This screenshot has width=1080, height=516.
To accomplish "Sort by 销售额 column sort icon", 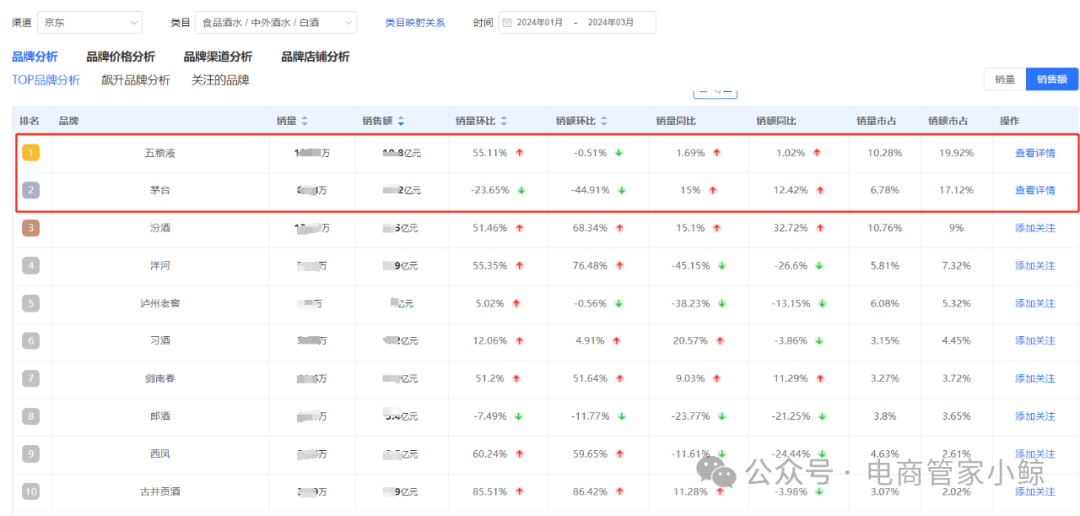I will pyautogui.click(x=401, y=121).
